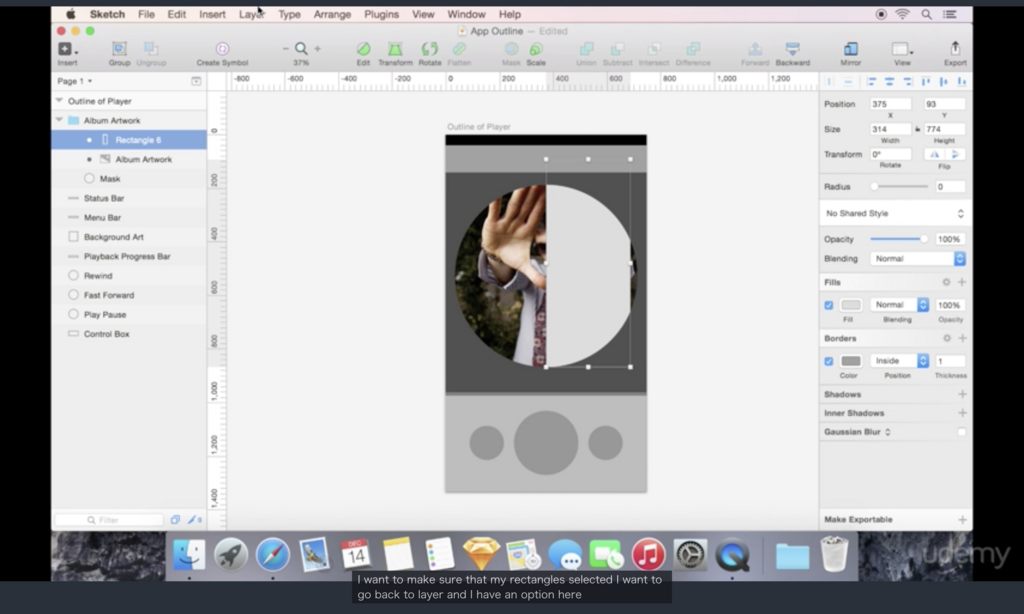Viewport: 1024px width, 614px height.
Task: Open border Position dropdown
Action: click(899, 361)
